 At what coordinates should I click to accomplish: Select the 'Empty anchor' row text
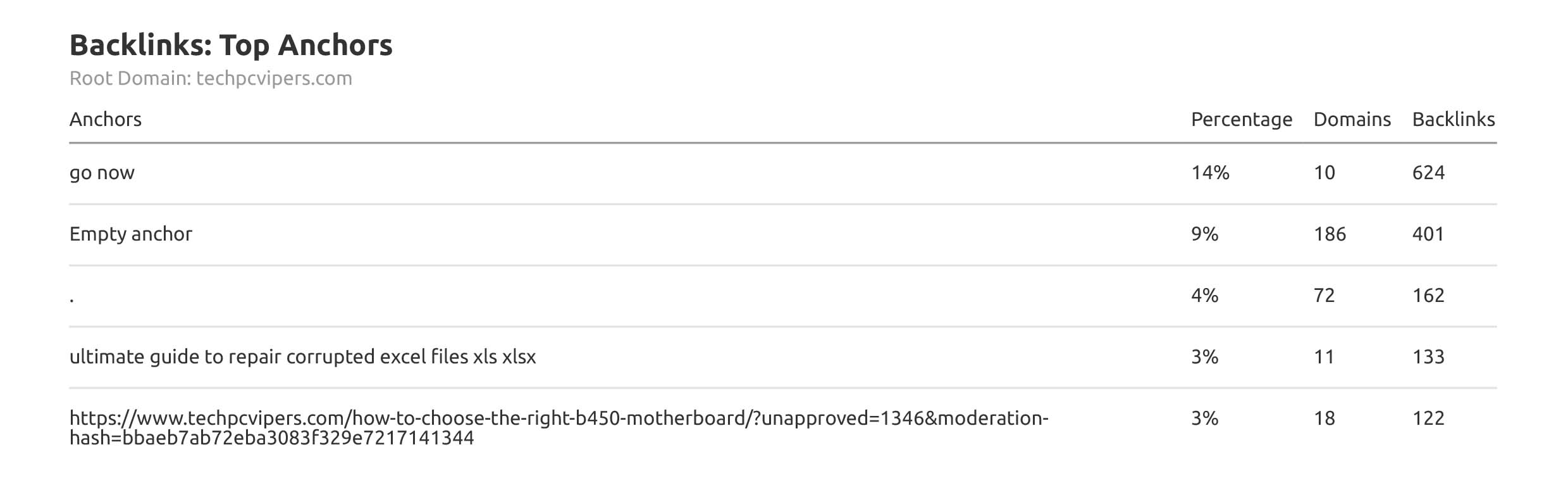tap(130, 234)
